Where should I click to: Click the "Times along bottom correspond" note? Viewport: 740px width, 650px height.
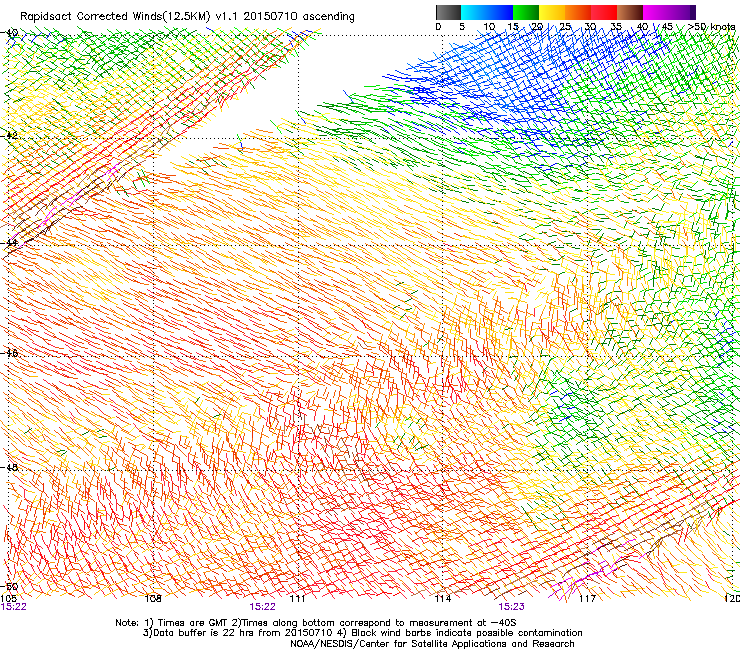378,623
